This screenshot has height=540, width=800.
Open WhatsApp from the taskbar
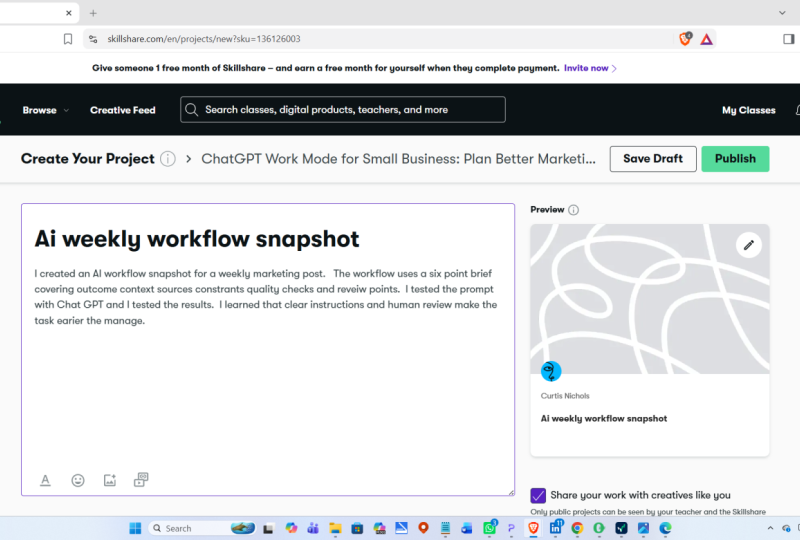click(490, 528)
